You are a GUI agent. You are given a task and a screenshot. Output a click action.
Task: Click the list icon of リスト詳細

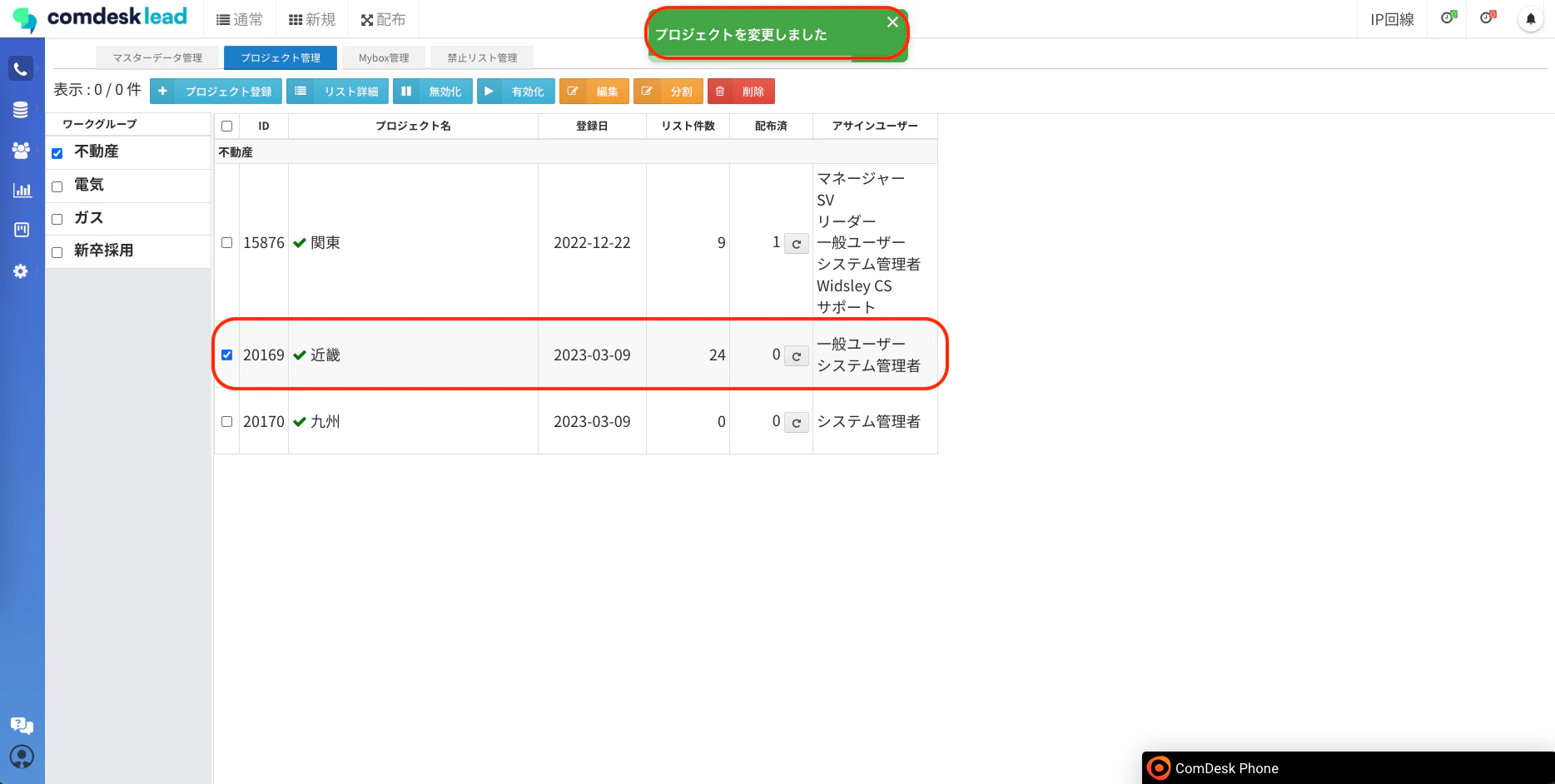tap(301, 92)
